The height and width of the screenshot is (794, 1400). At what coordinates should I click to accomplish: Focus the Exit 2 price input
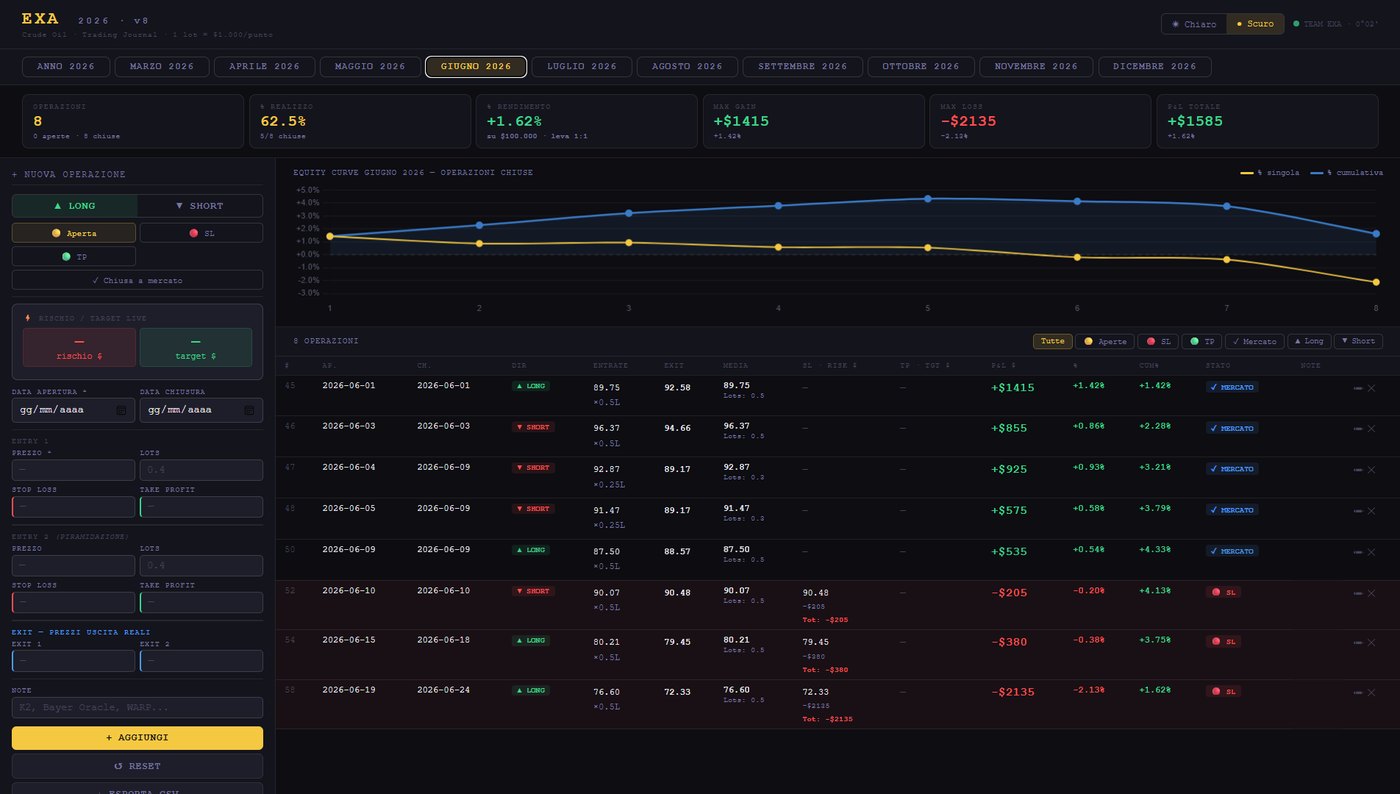tap(201, 661)
